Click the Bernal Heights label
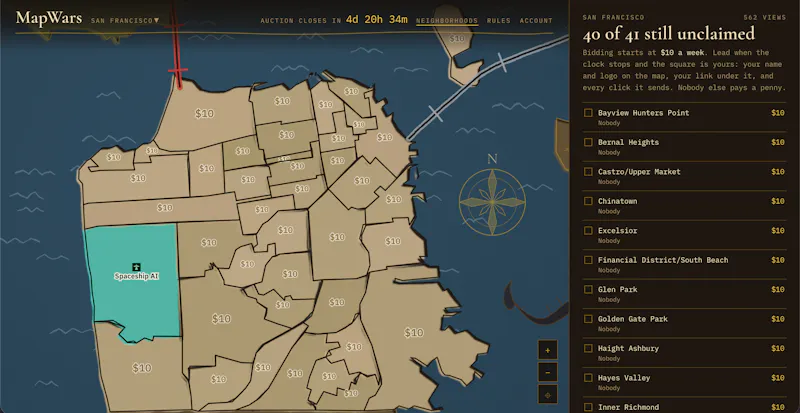This screenshot has height=413, width=800. coord(628,142)
